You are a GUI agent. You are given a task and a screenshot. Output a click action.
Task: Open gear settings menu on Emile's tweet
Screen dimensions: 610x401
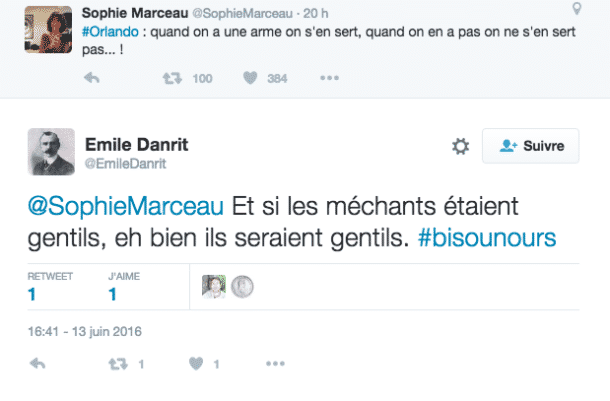[460, 146]
